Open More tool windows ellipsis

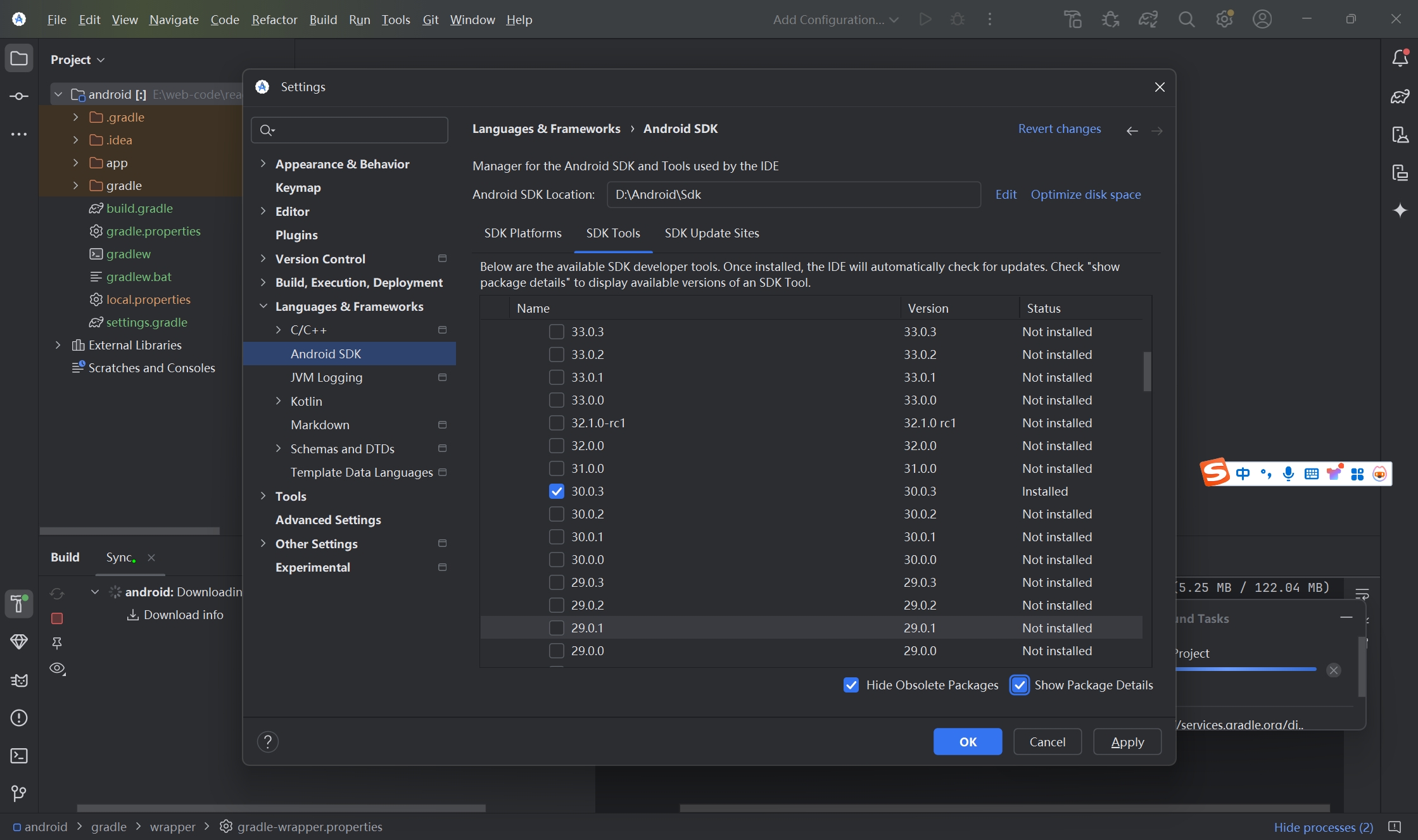(19, 134)
